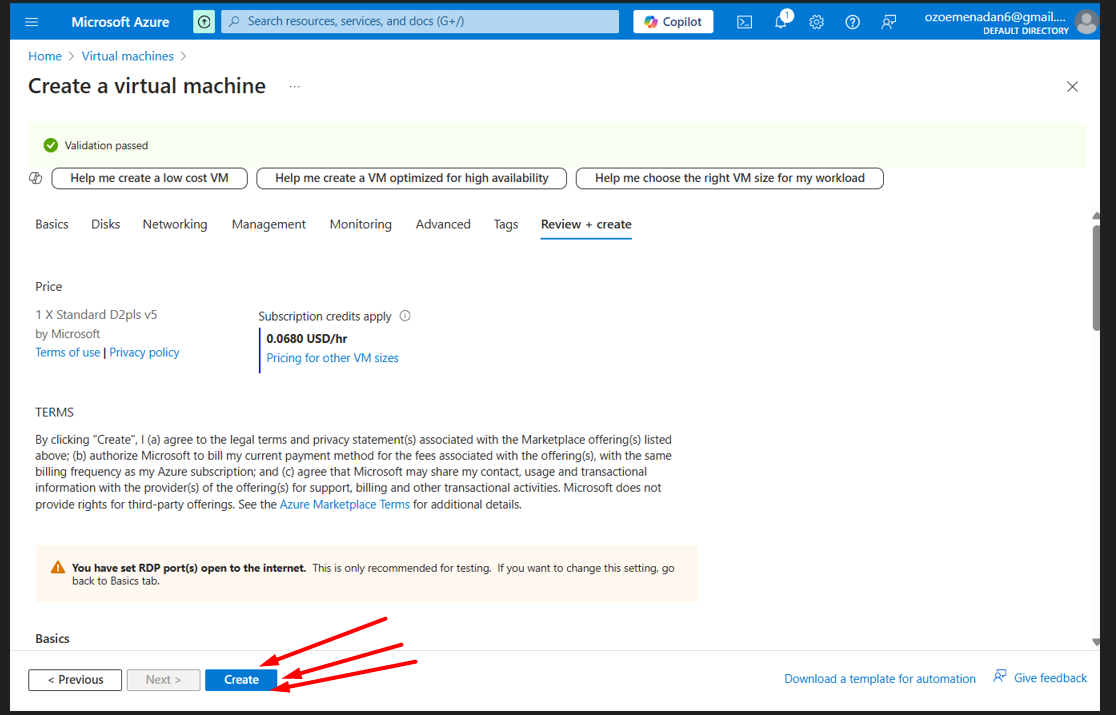Click the orange RDP warning icon
This screenshot has width=1116, height=715.
(58, 568)
